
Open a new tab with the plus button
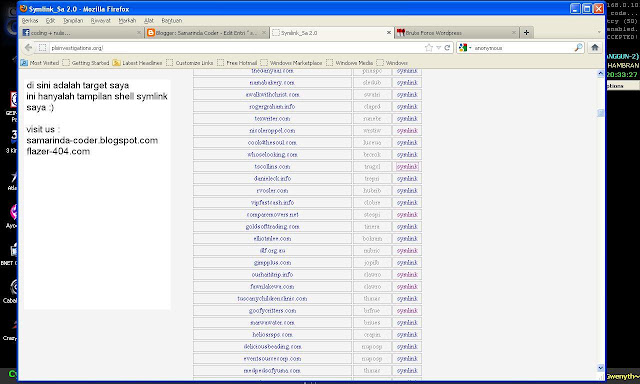coord(527,33)
